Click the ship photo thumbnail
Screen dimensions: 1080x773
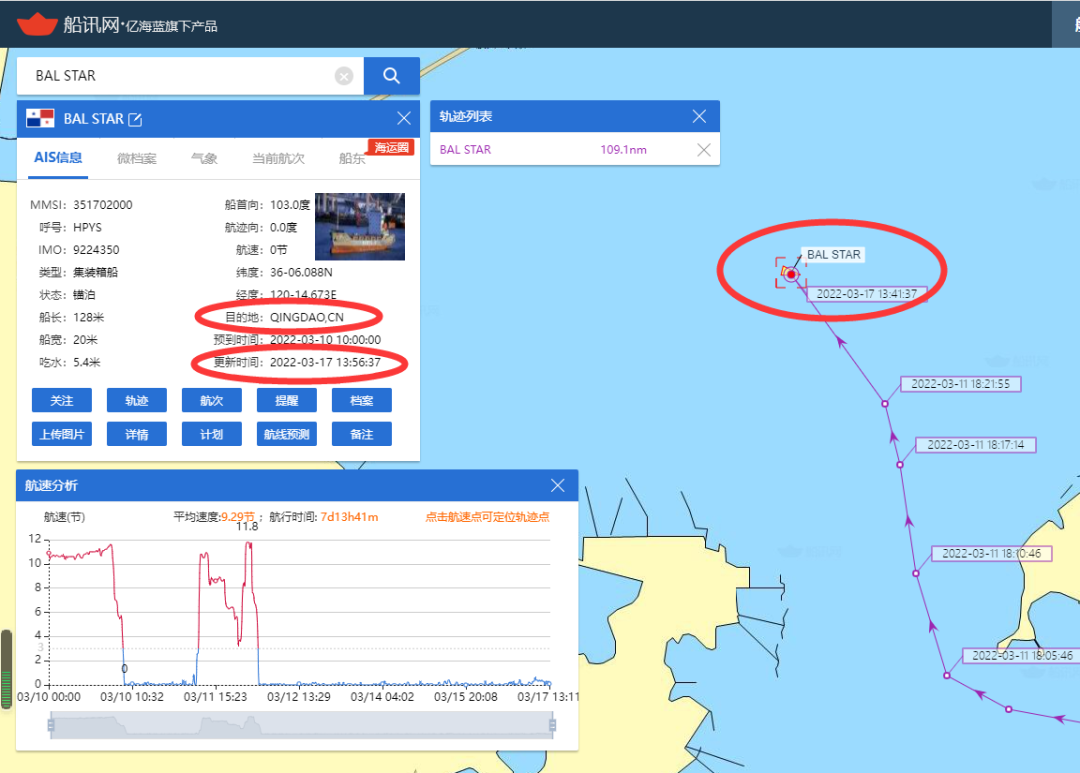point(359,227)
